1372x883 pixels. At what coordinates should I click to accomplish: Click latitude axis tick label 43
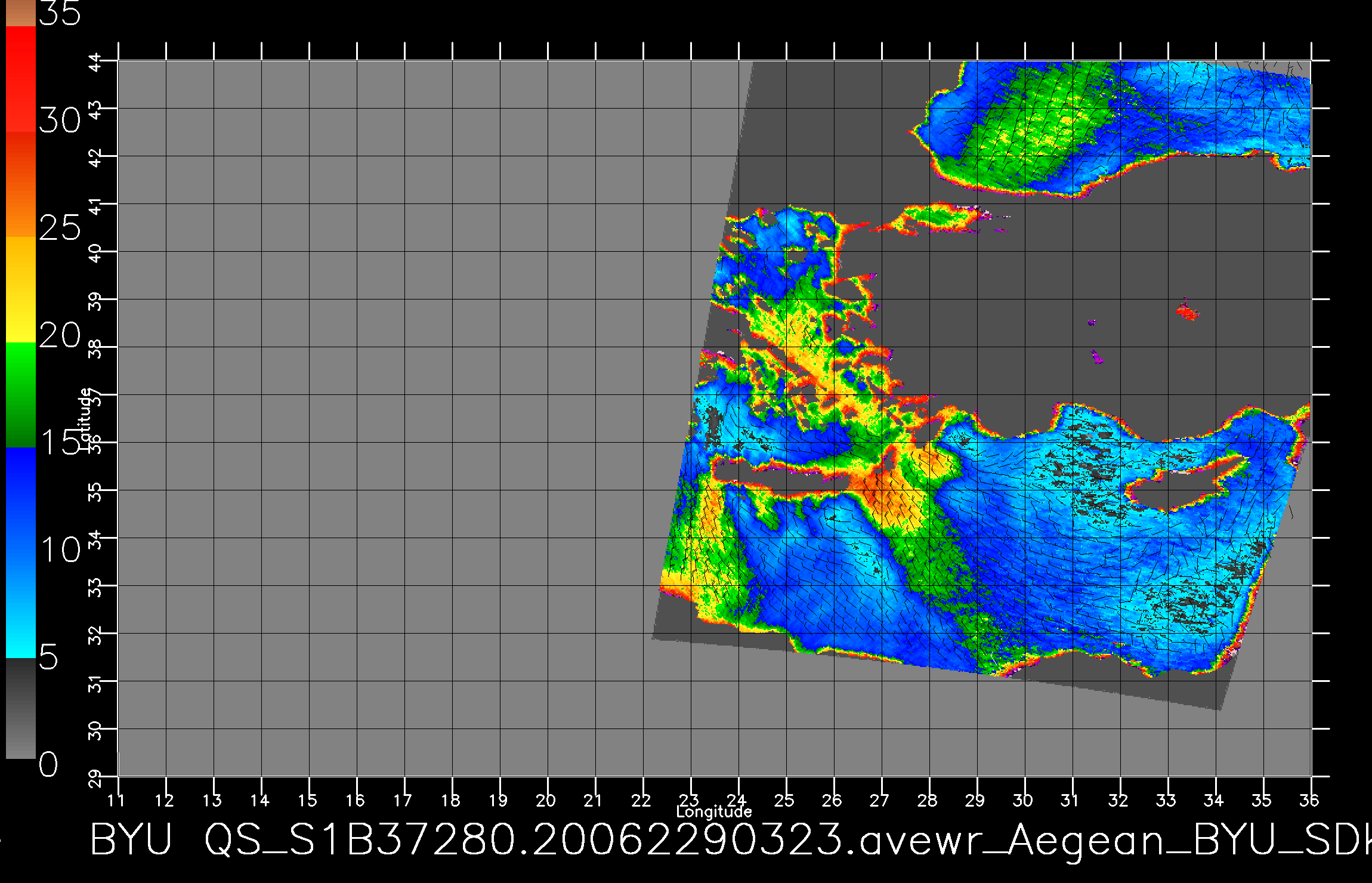click(95, 110)
